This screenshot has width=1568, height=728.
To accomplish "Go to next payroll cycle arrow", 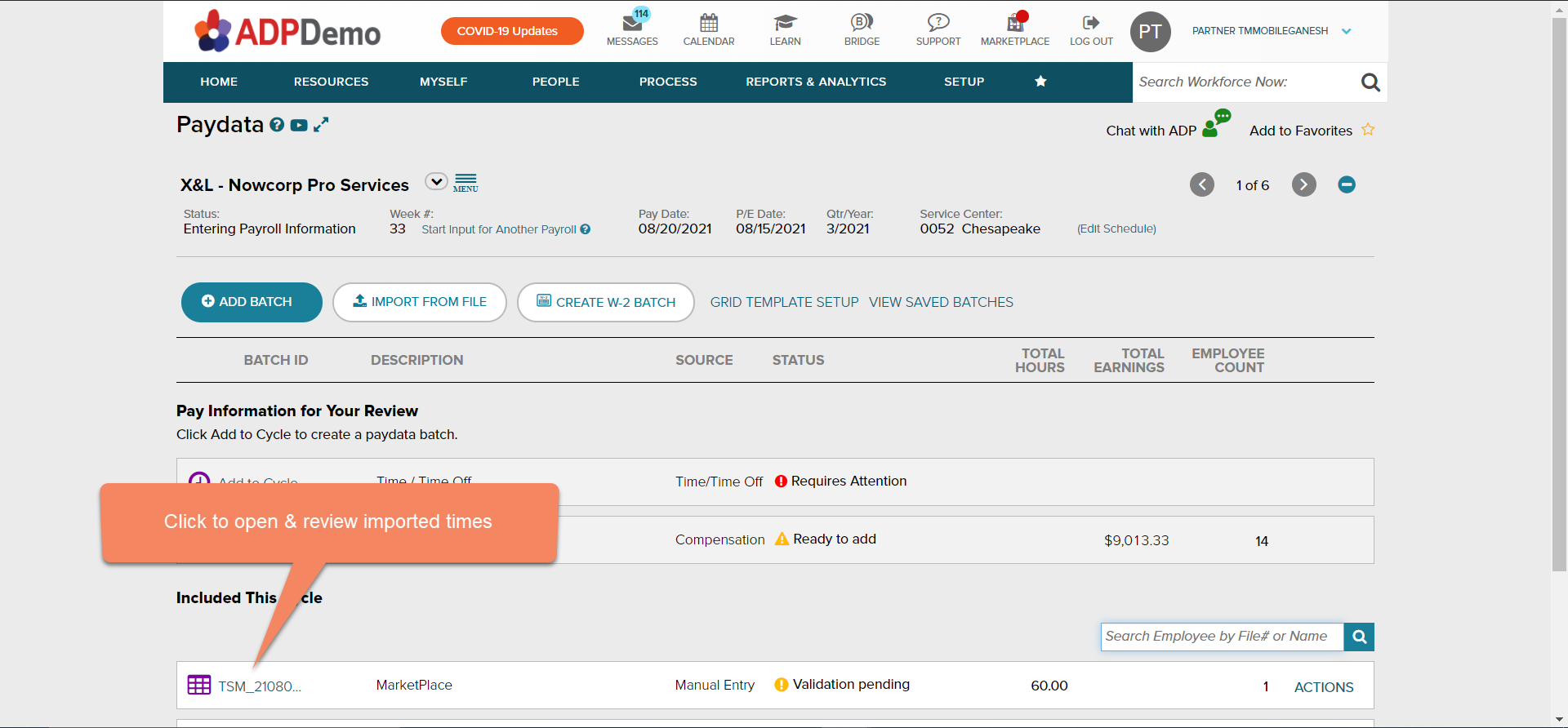I will tap(1303, 185).
